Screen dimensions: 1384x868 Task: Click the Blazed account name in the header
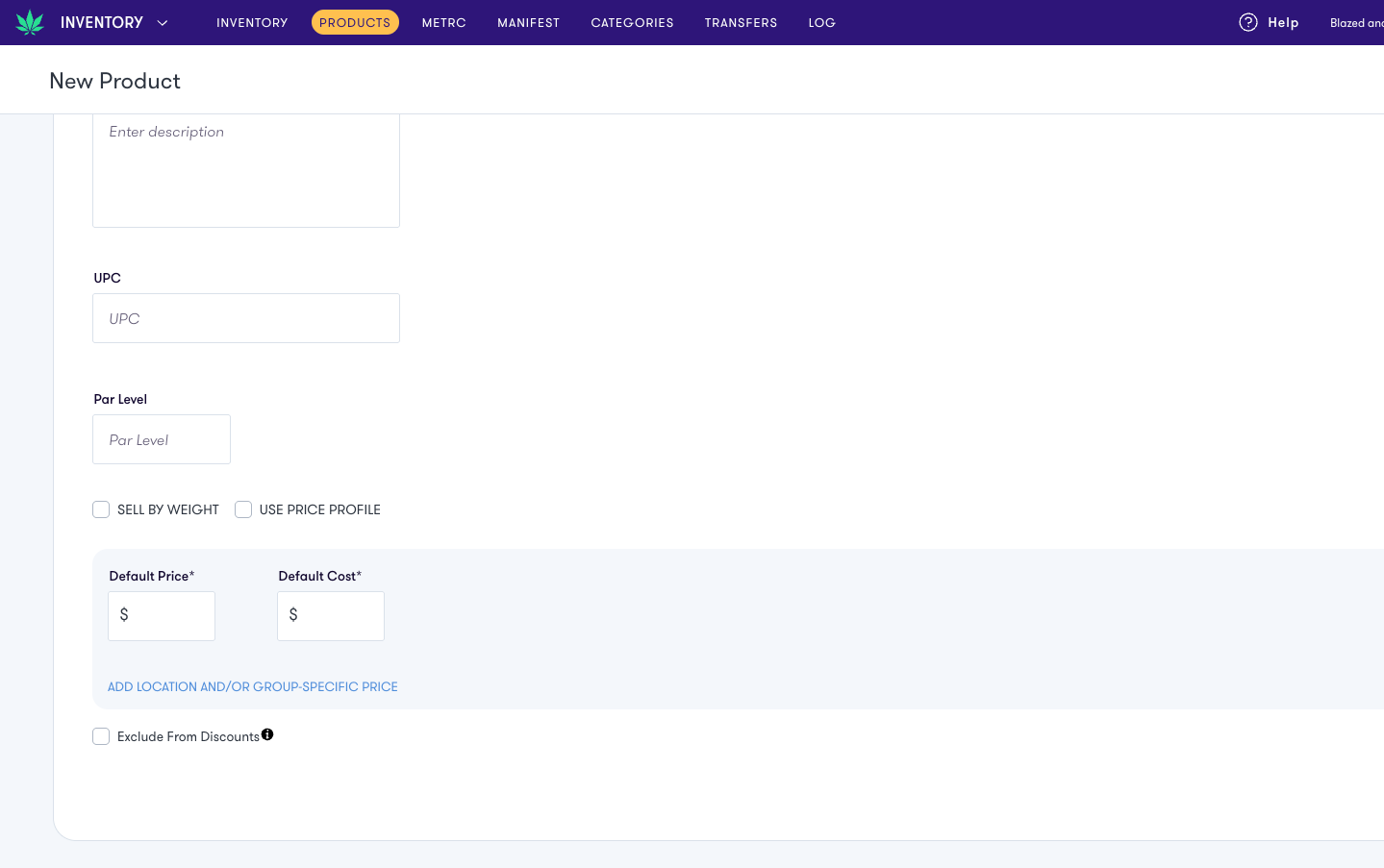pyautogui.click(x=1356, y=22)
